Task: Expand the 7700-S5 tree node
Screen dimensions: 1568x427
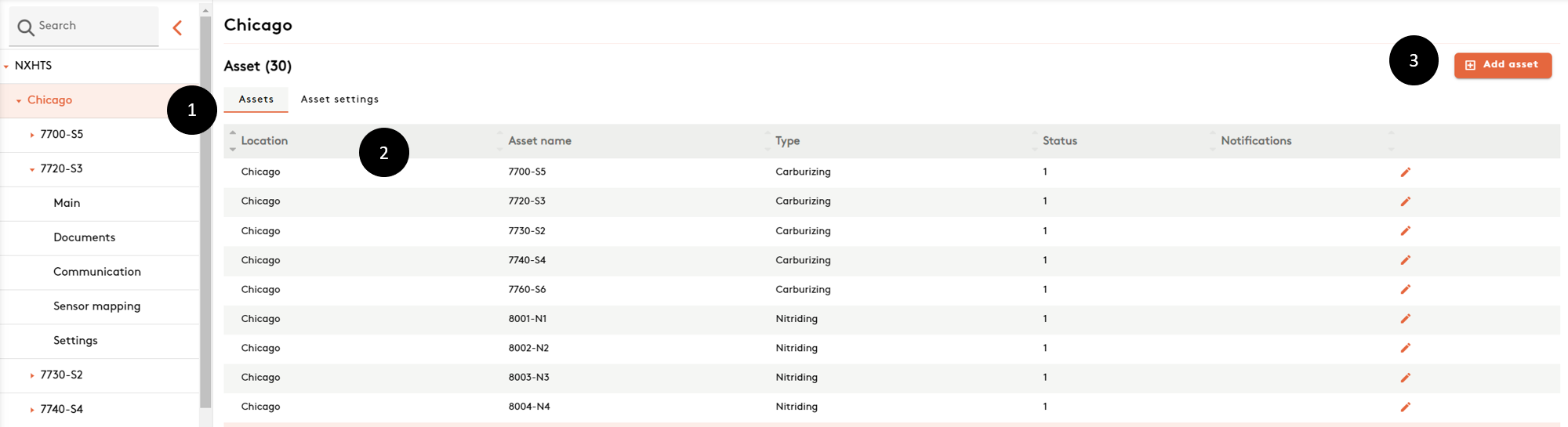Action: [x=31, y=136]
